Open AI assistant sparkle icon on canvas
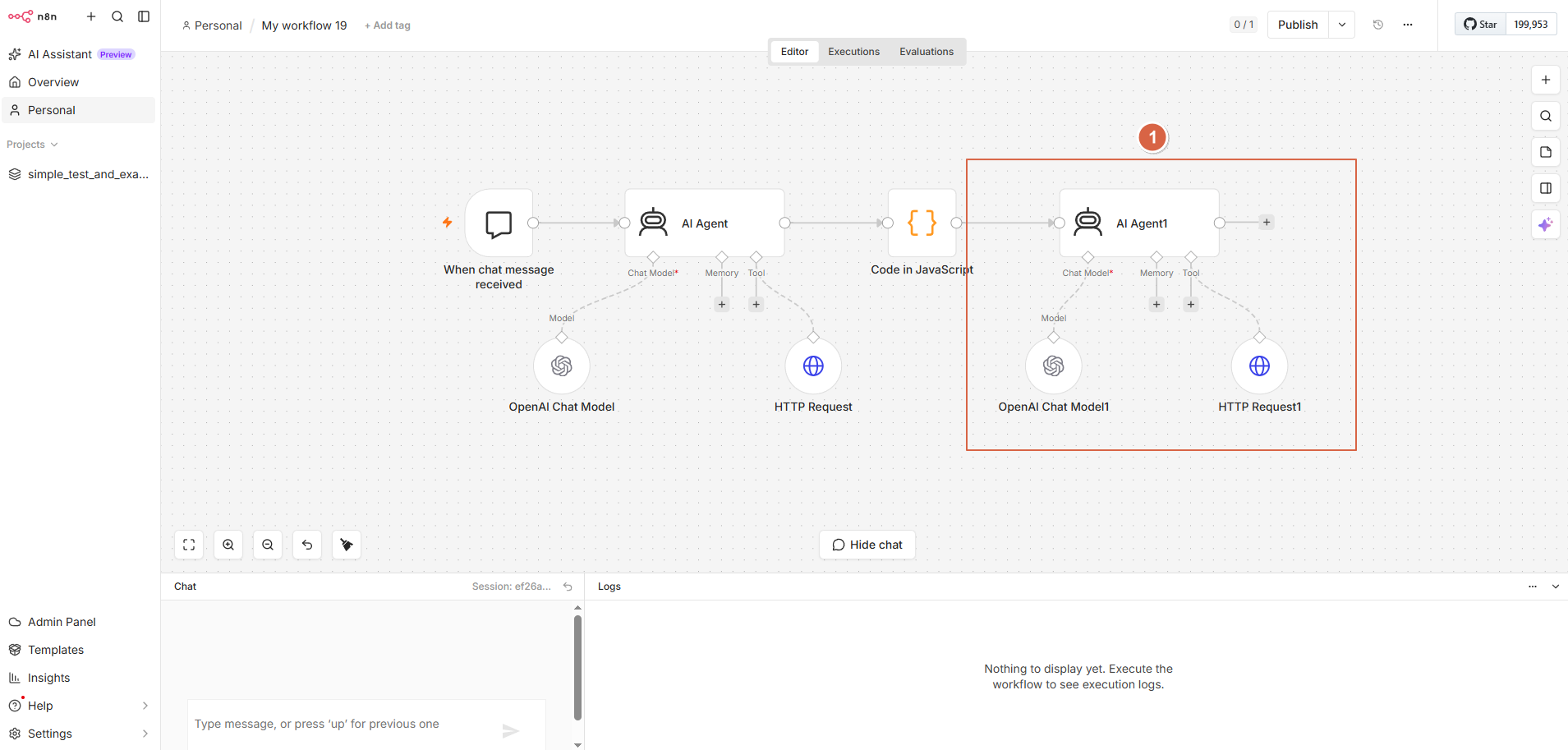 [x=1546, y=224]
